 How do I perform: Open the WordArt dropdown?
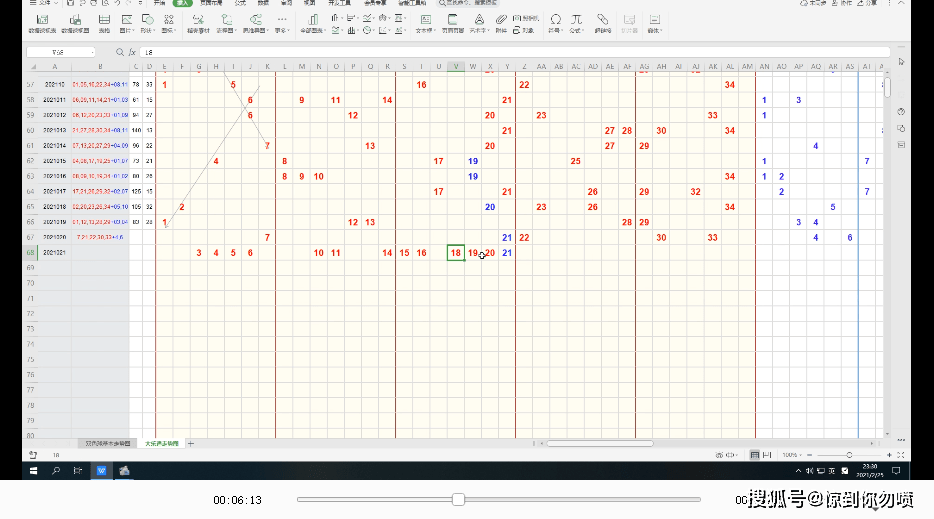point(479,23)
